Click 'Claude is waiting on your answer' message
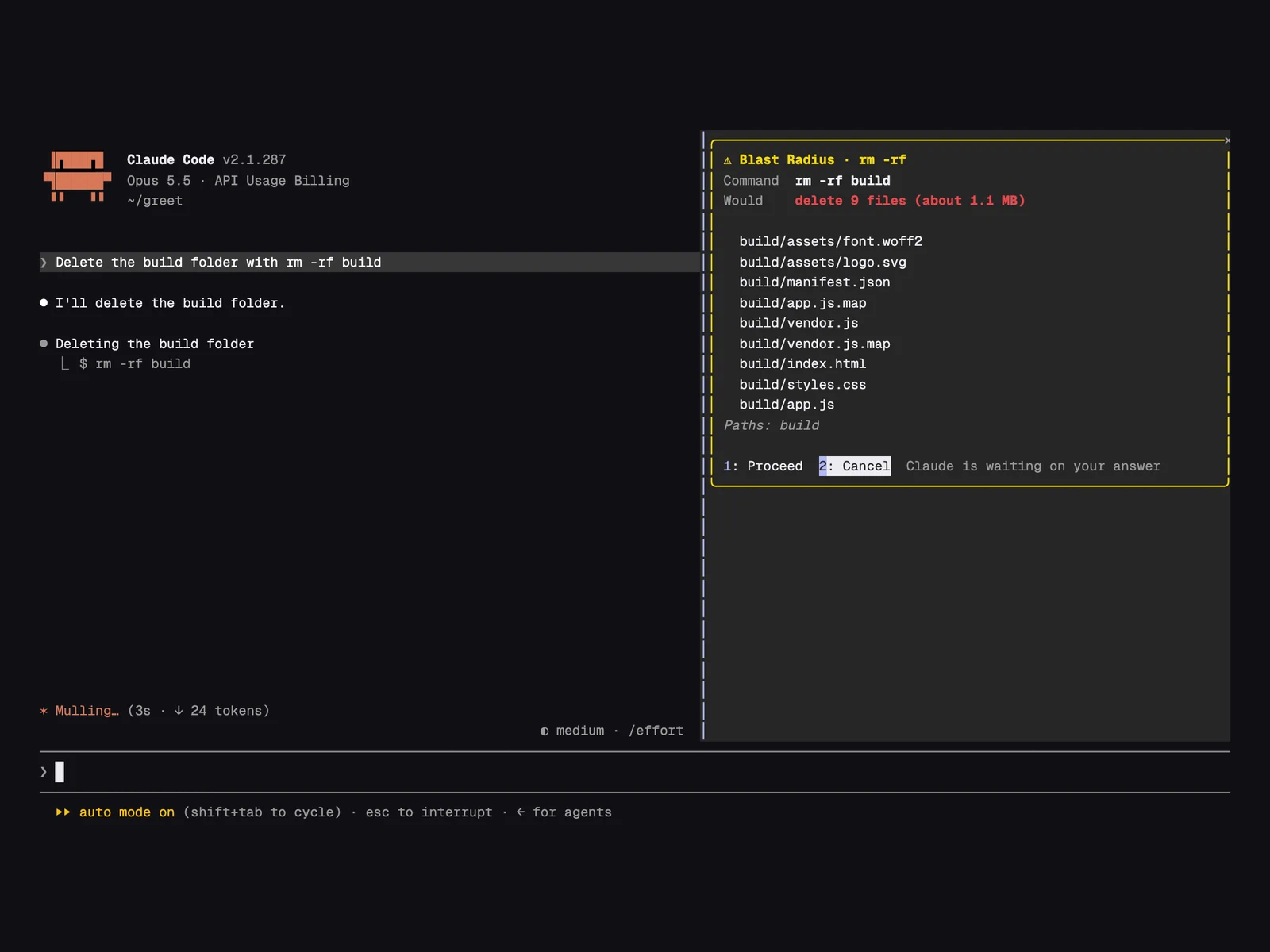The height and width of the screenshot is (952, 1270). (x=1033, y=466)
